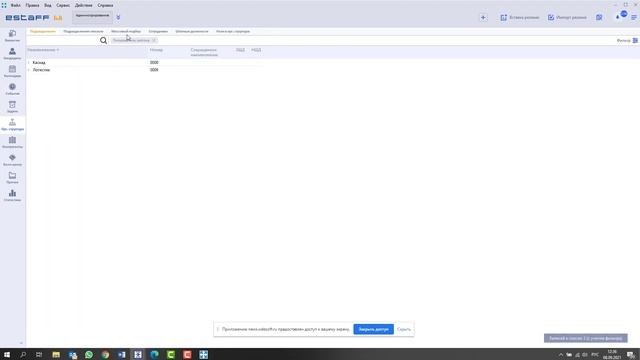The height and width of the screenshot is (360, 640).
Task: Select the Орг. структура sidebar icon
Action: [12, 124]
